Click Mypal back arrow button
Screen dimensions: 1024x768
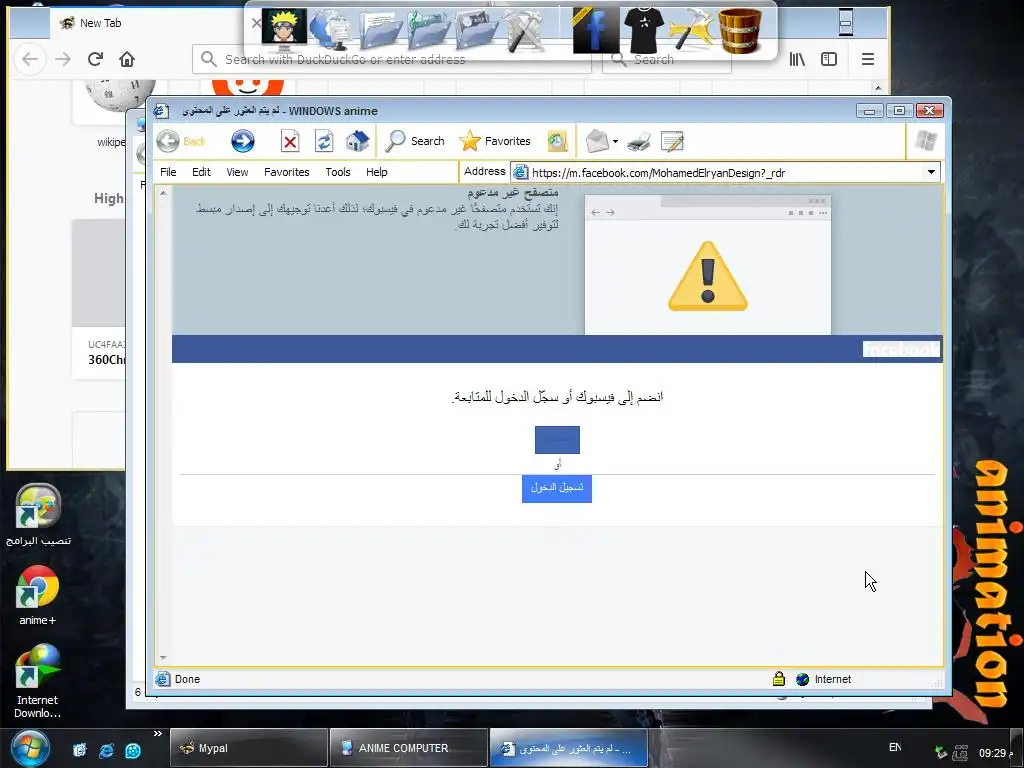click(30, 59)
